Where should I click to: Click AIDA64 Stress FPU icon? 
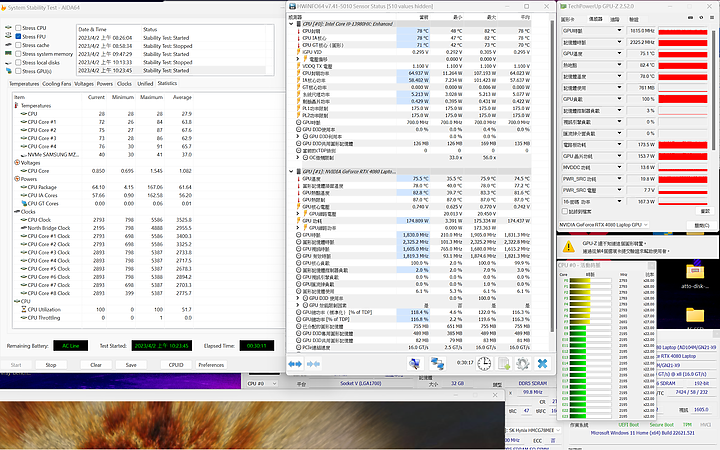point(8,36)
